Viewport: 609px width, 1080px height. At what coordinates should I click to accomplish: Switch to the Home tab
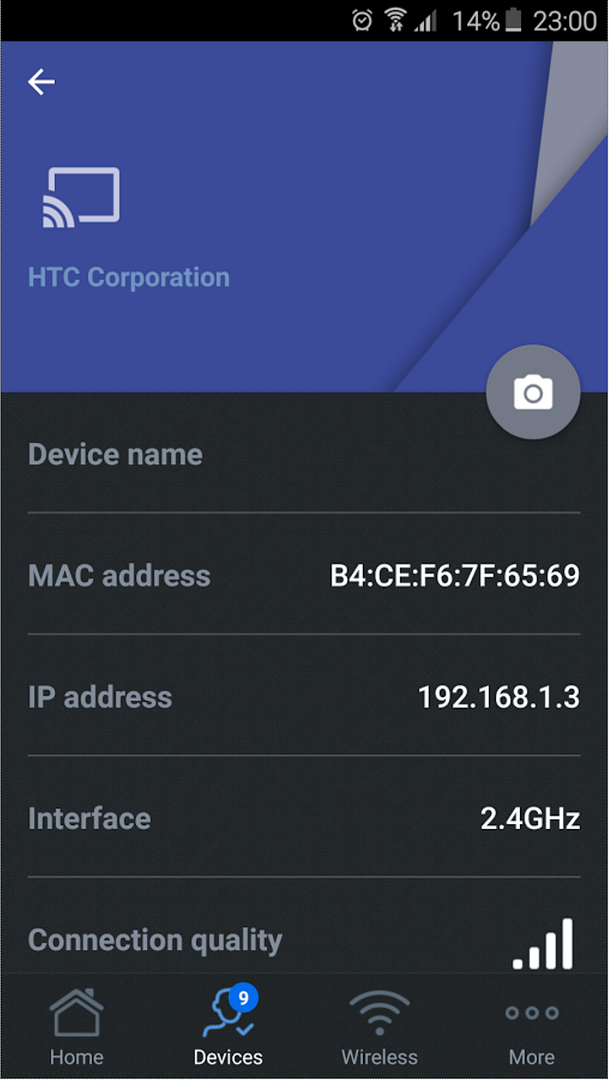[x=77, y=1056]
